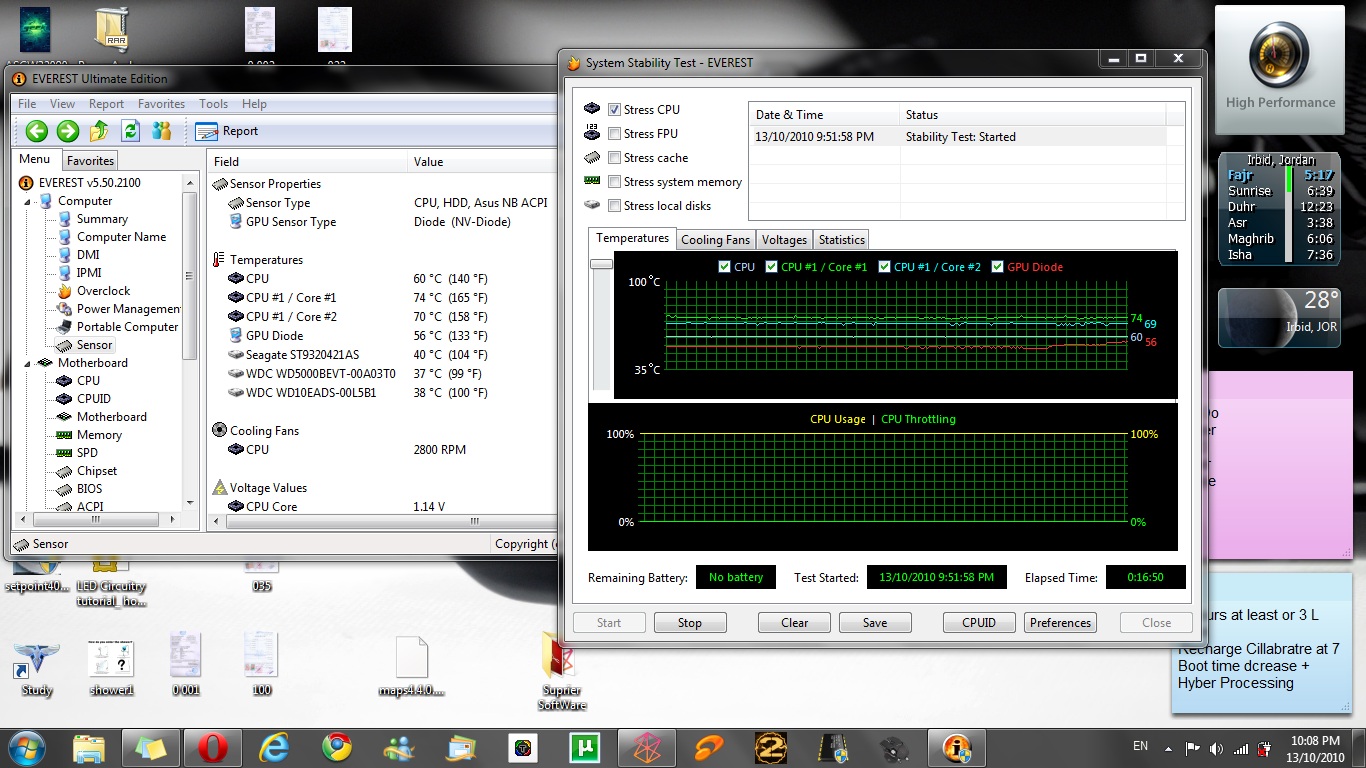Image resolution: width=1366 pixels, height=768 pixels.
Task: Click the Google Chrome taskbar icon
Action: [x=336, y=748]
